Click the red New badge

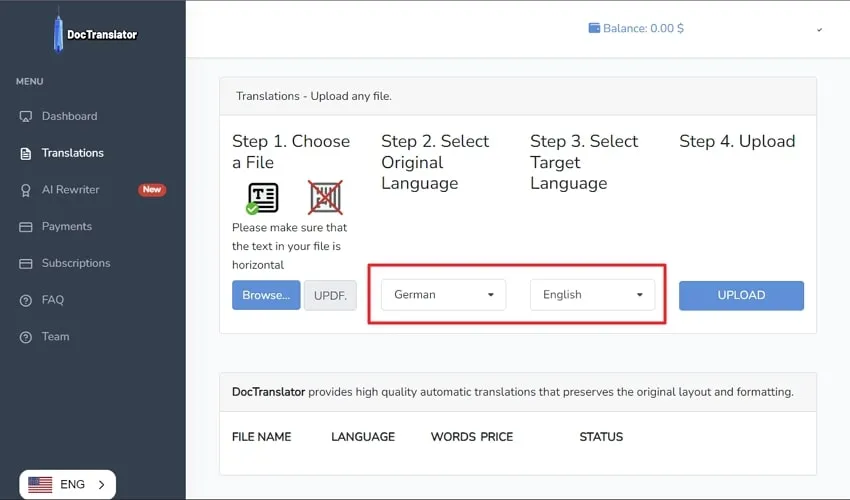[152, 189]
